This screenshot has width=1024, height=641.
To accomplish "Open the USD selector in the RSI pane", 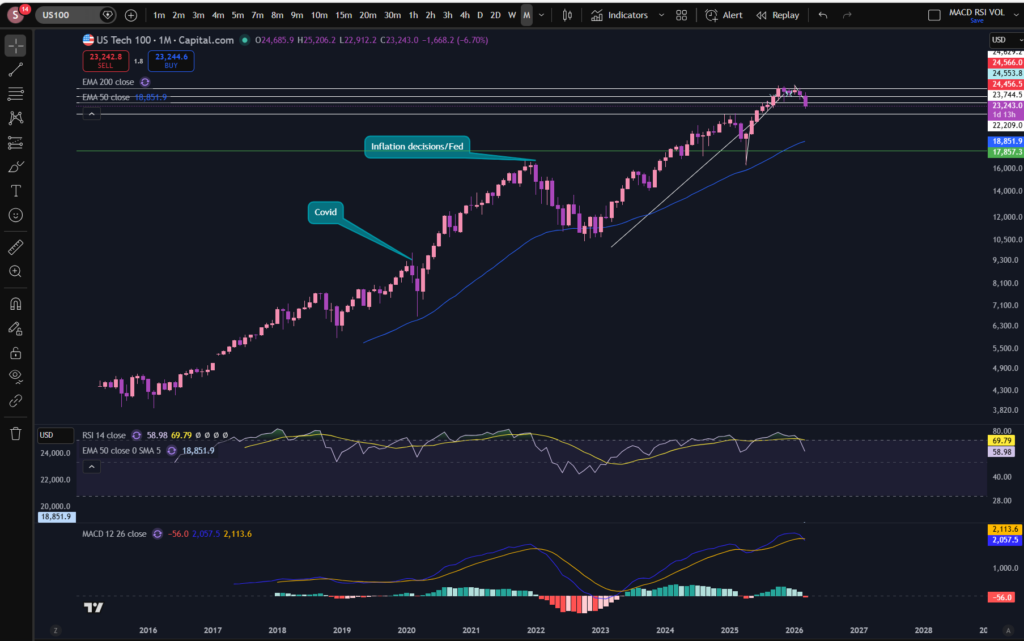I will [55, 435].
